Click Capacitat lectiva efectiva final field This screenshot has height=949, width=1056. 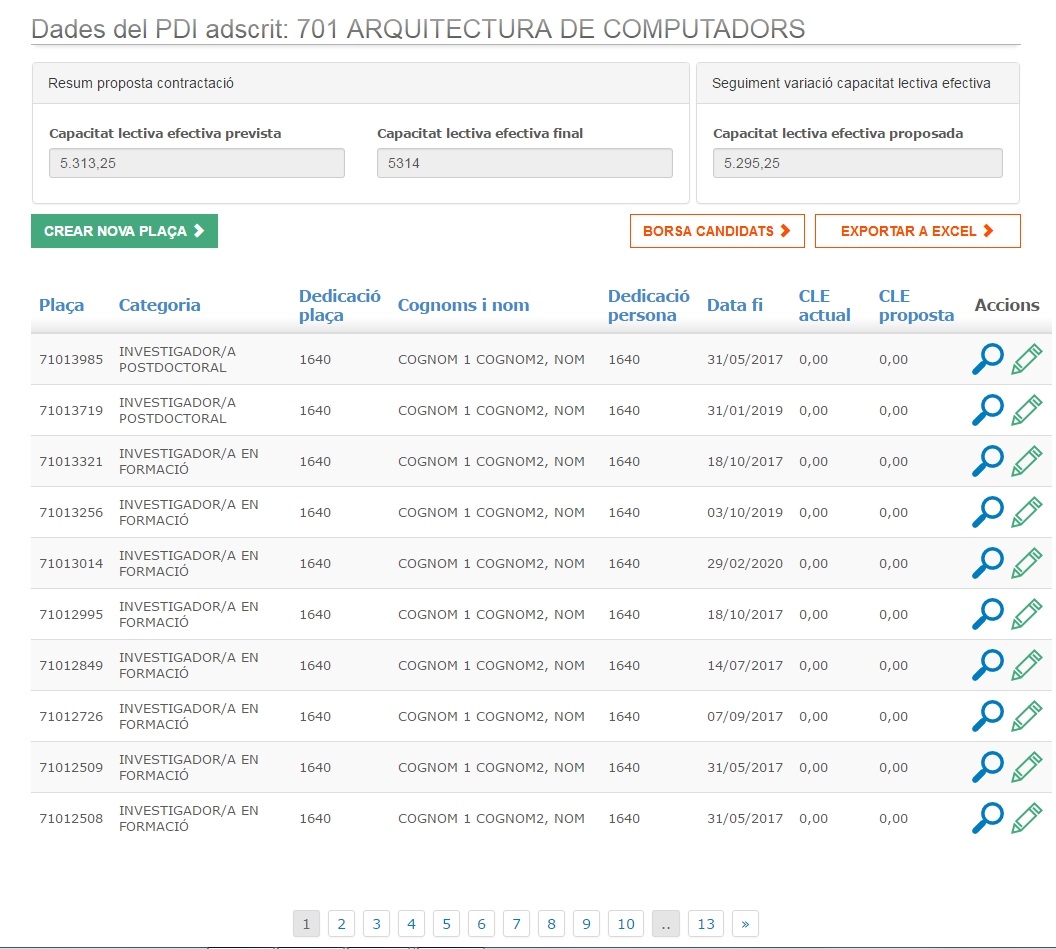click(x=524, y=163)
